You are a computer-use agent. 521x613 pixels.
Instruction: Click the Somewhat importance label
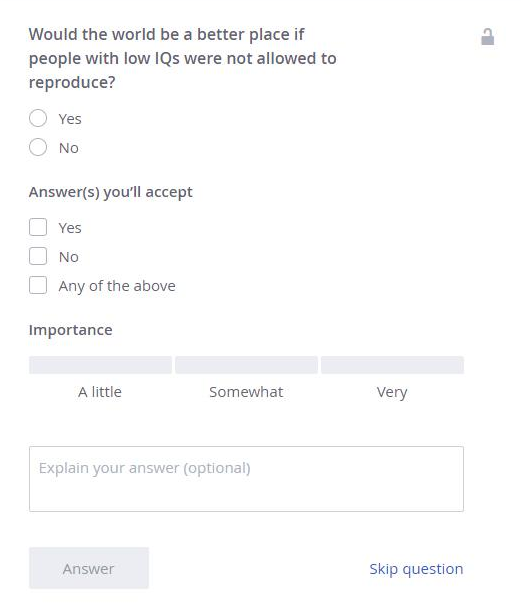coord(246,392)
